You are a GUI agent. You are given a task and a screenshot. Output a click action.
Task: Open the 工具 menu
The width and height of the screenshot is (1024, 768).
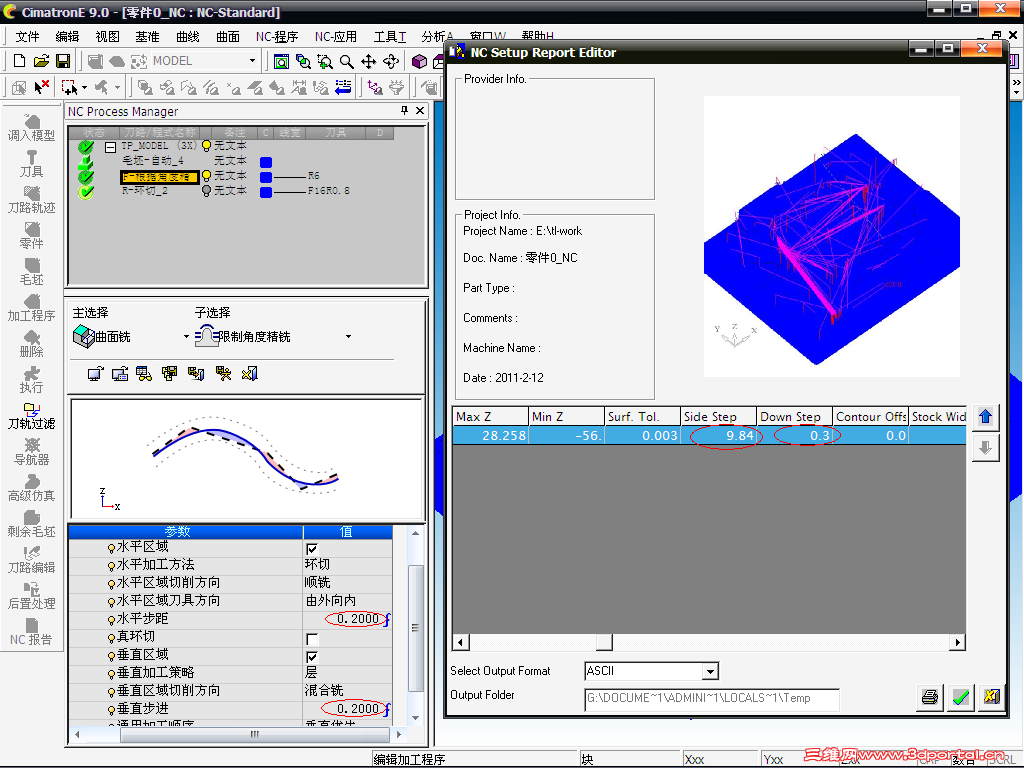click(x=390, y=37)
